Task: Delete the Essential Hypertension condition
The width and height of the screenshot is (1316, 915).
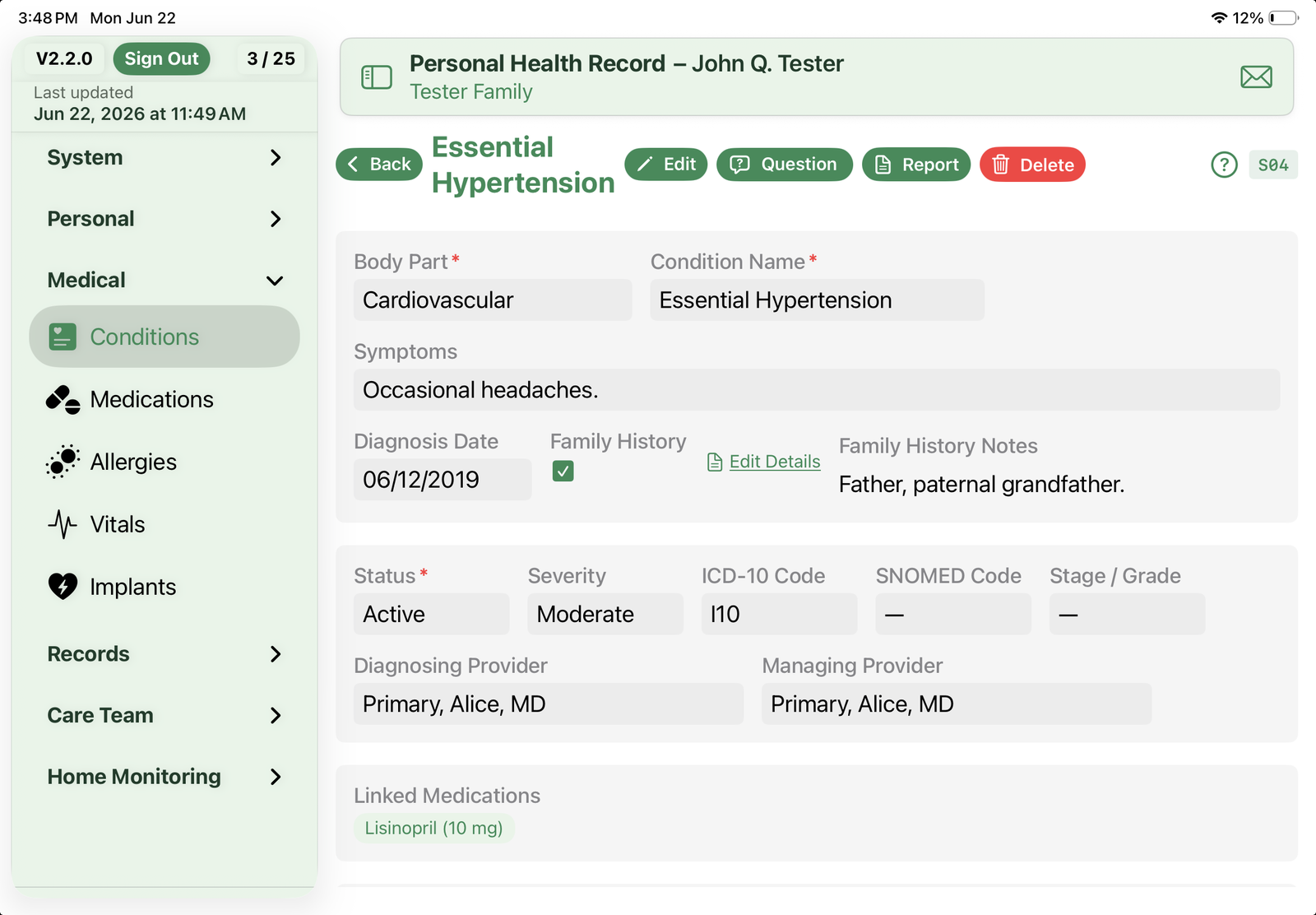Action: point(1032,165)
